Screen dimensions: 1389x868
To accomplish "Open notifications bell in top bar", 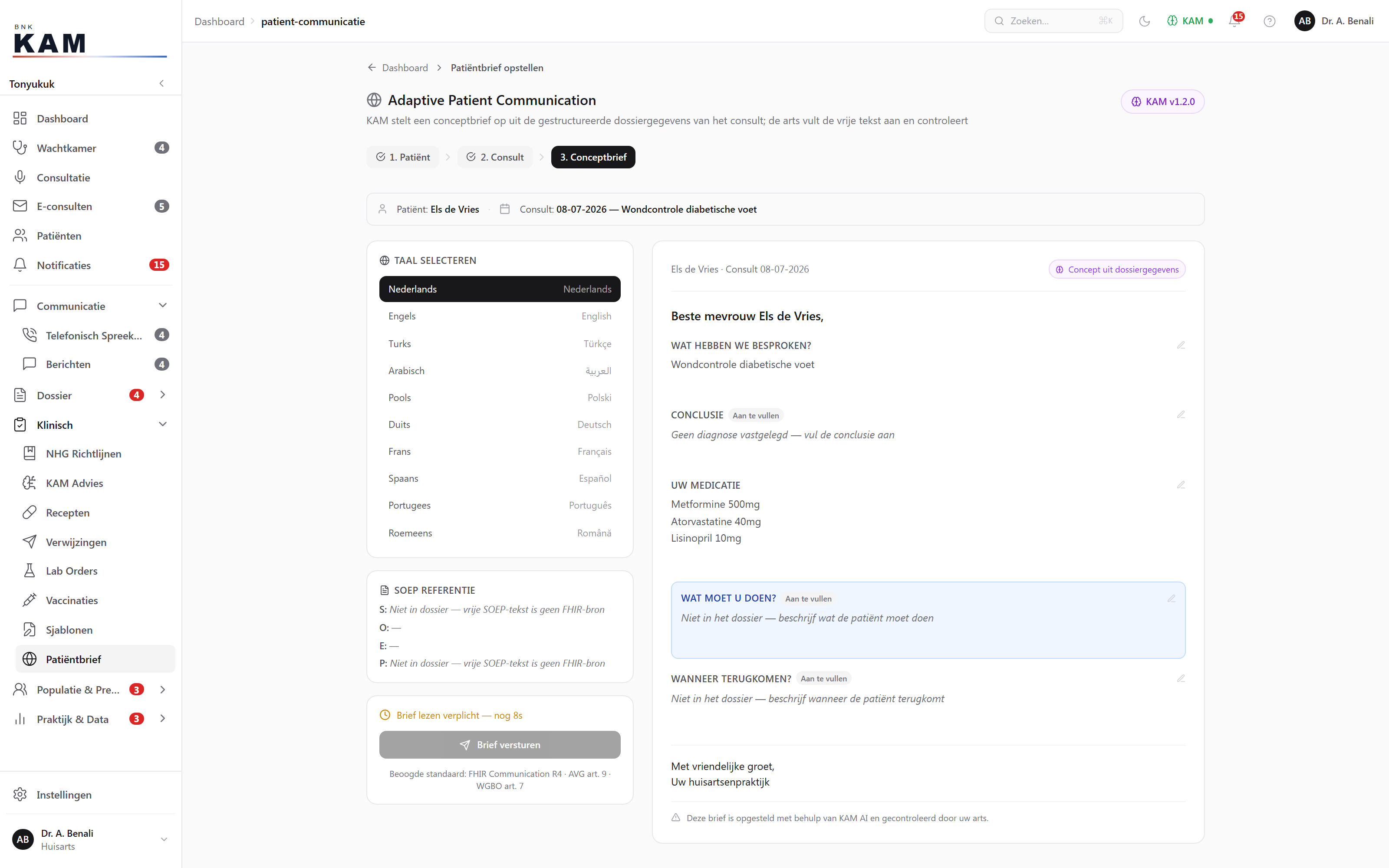I will 1234,21.
